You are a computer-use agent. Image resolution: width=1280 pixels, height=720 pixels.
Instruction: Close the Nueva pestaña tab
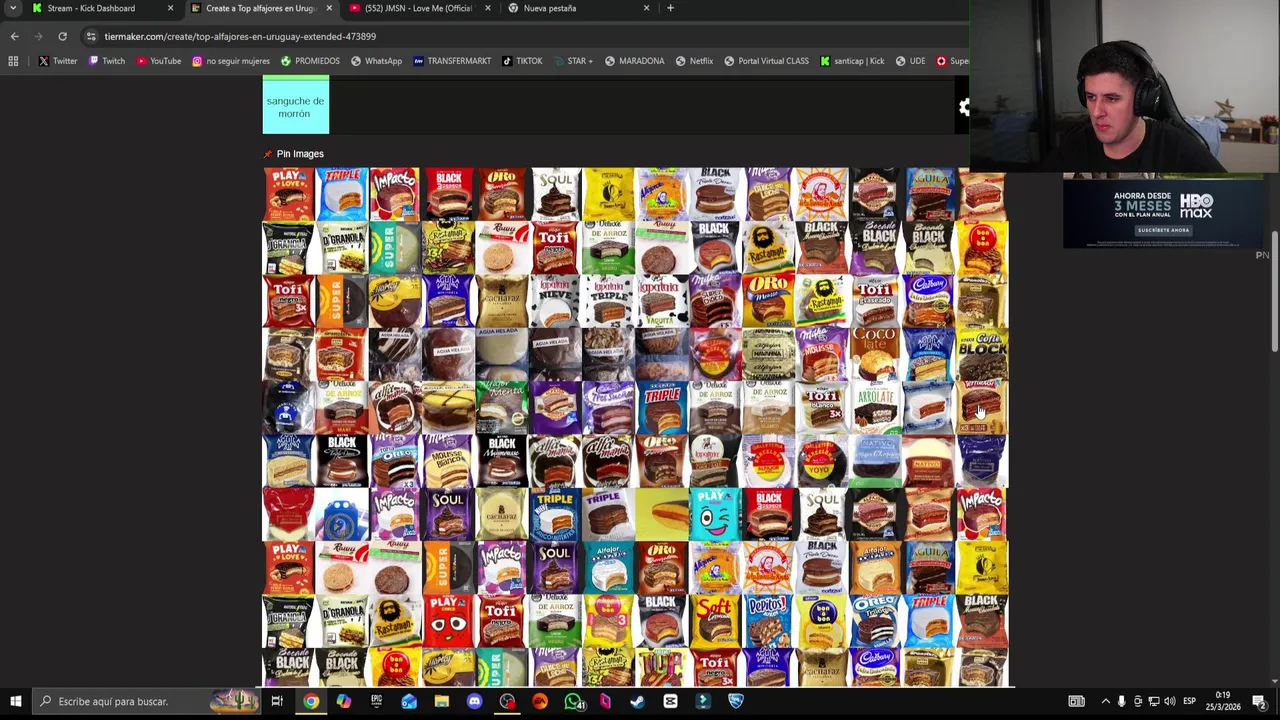646,8
